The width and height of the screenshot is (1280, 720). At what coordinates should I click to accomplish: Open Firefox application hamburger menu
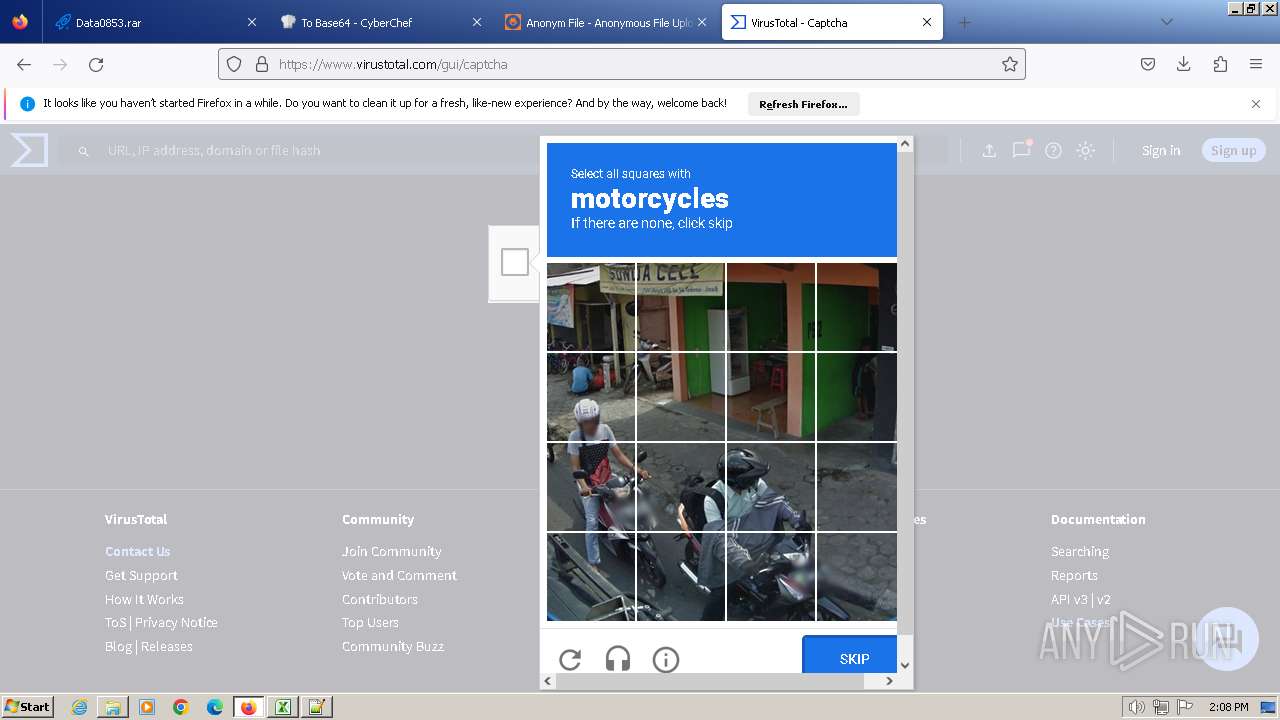[x=1256, y=64]
